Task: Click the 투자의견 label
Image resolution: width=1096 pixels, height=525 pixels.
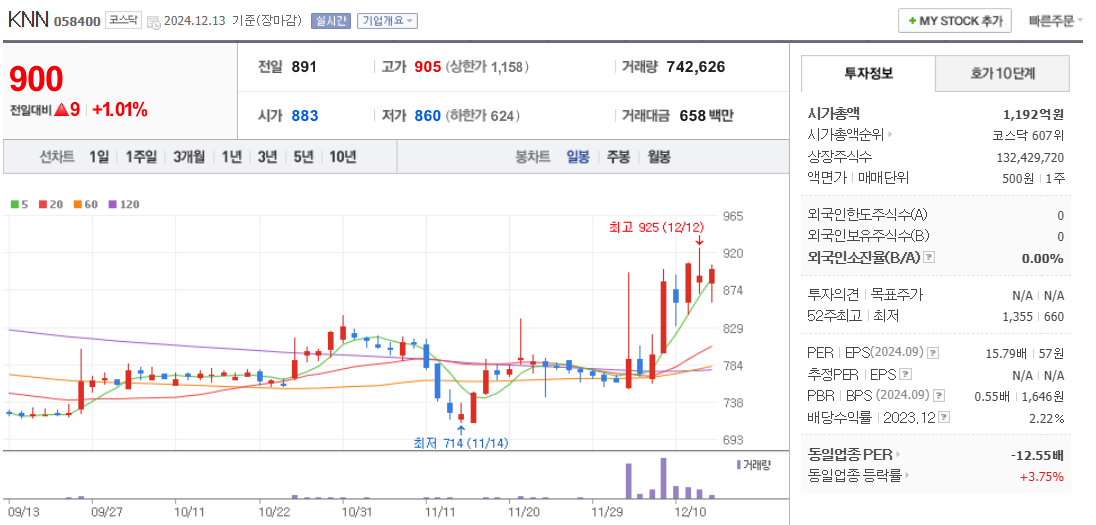Action: (833, 295)
